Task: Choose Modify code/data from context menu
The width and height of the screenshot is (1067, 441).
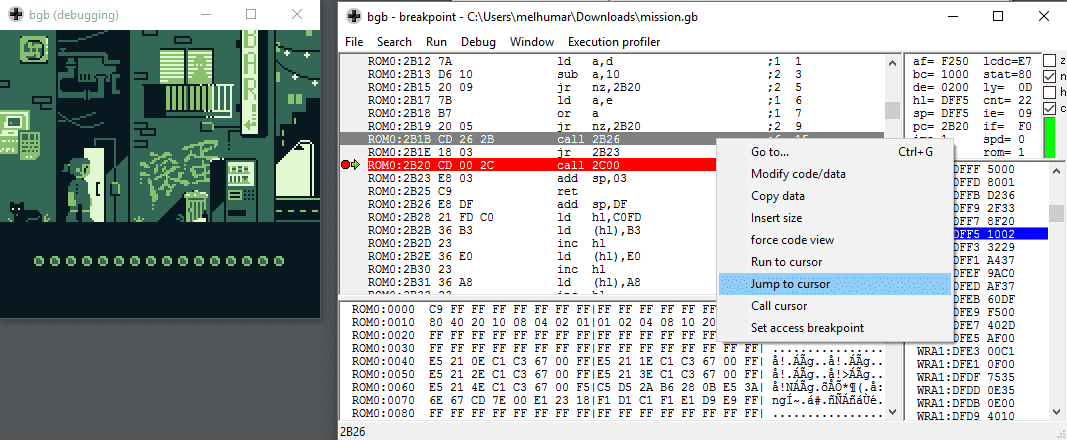Action: tap(798, 174)
